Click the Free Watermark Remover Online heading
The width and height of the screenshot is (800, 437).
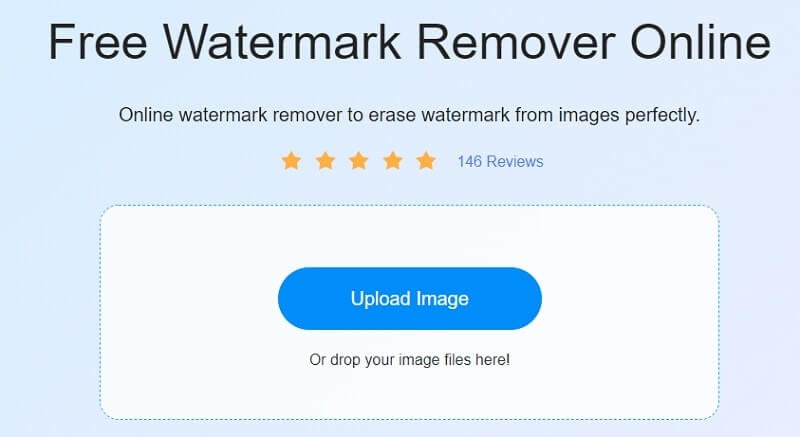coord(409,42)
